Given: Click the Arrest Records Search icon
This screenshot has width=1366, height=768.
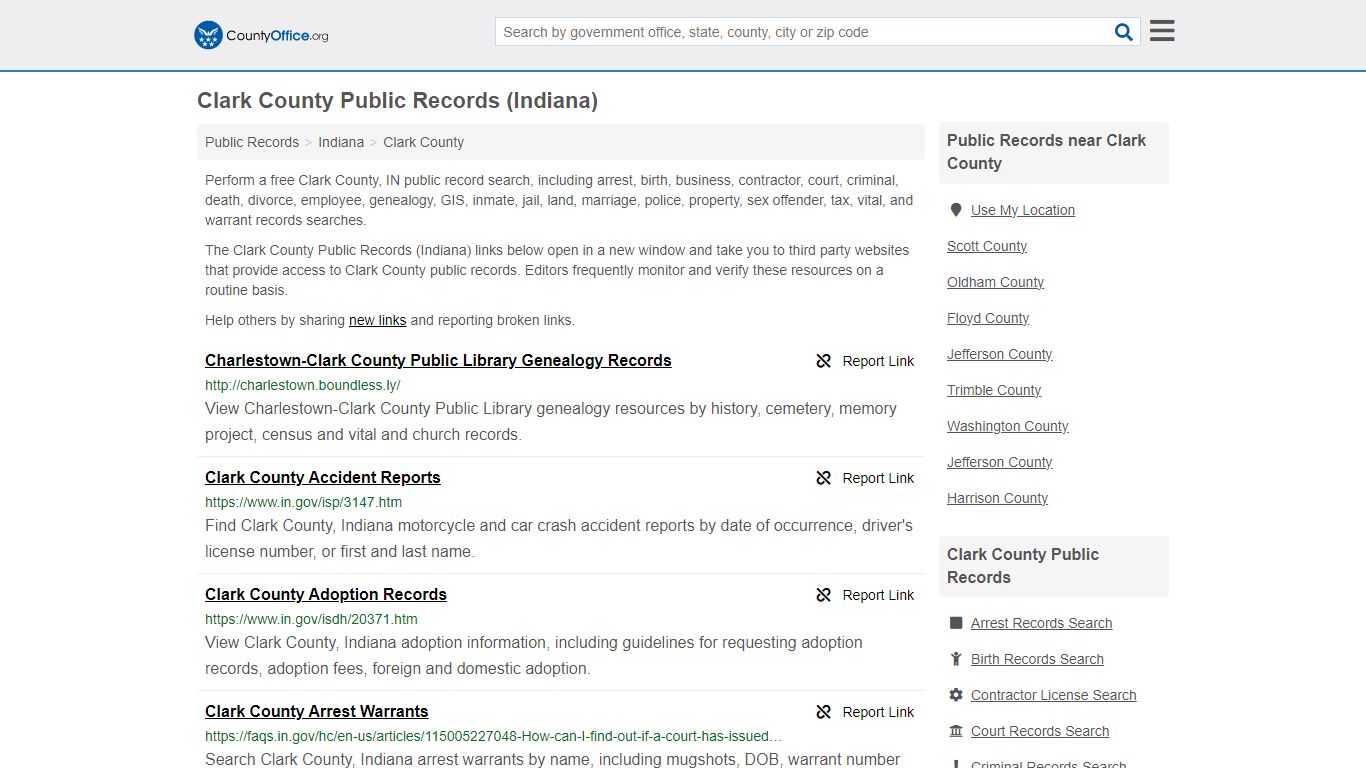Looking at the screenshot, I should point(956,623).
